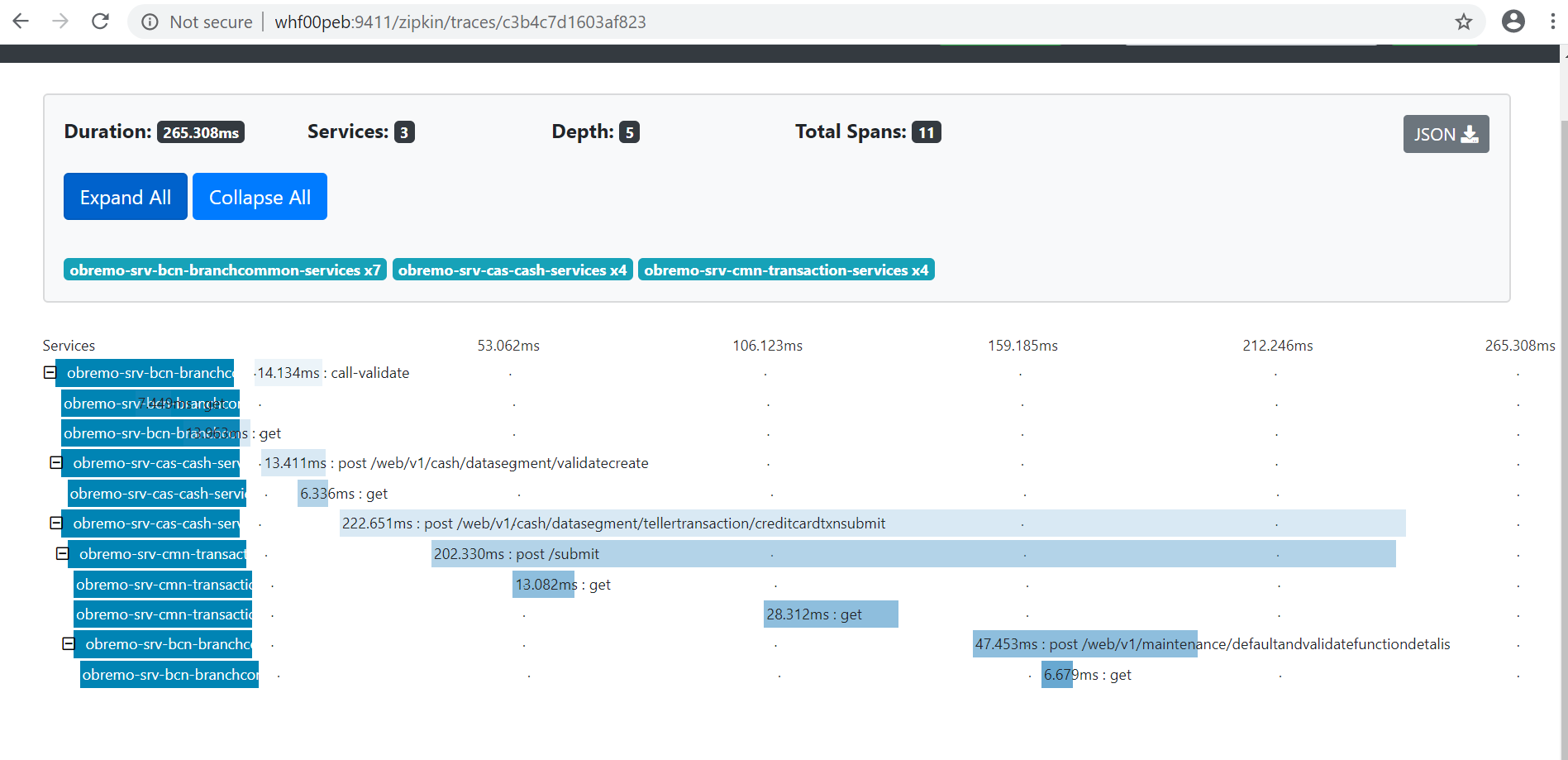Reload the page with the refresh icon
1568x760 pixels.
point(100,22)
